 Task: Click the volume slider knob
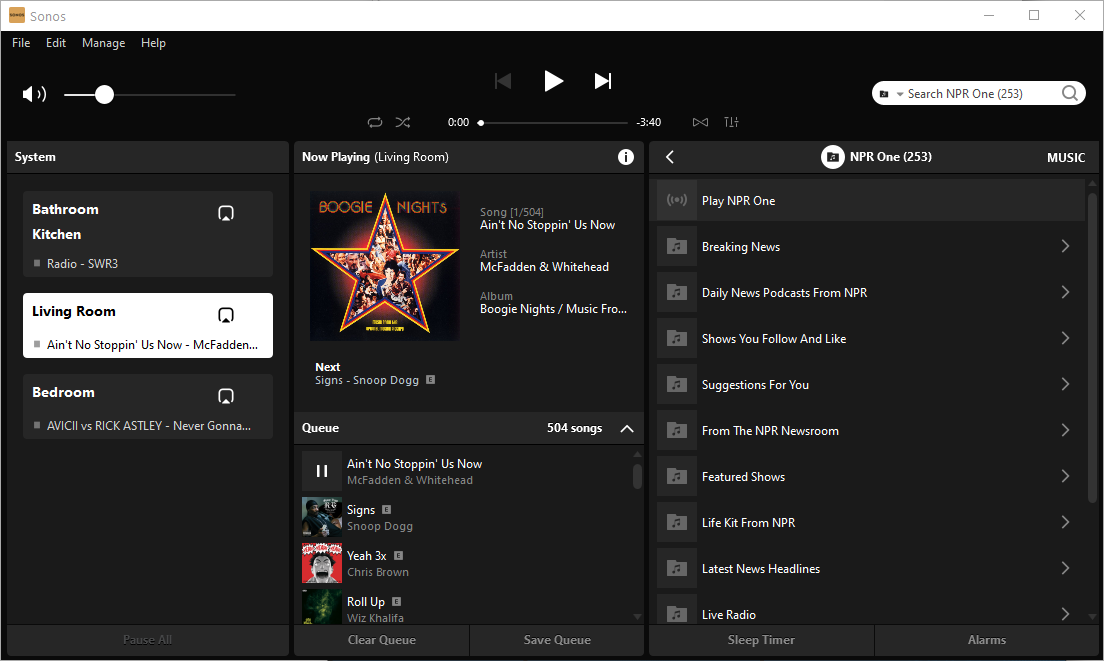coord(104,94)
